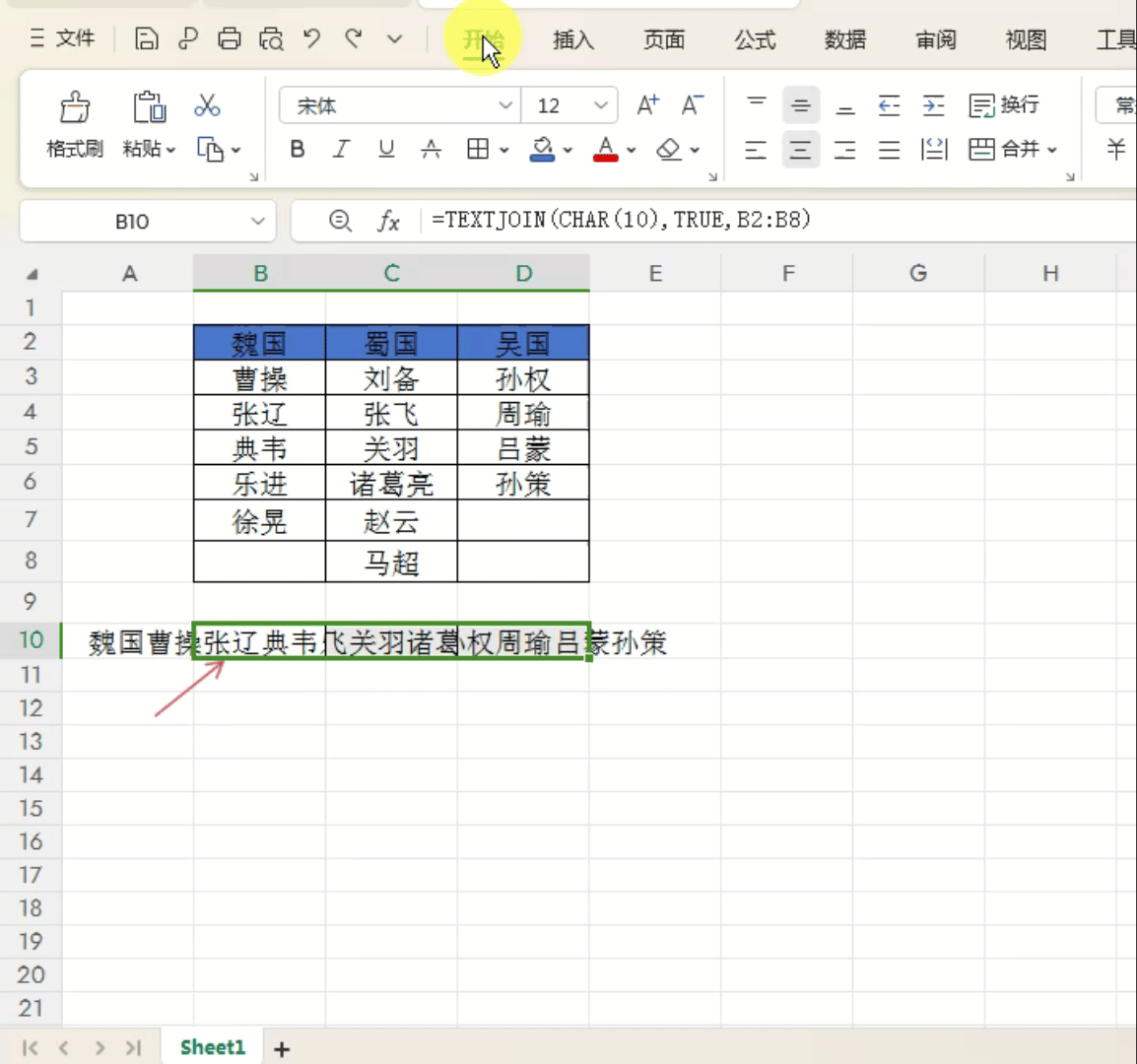
Task: Click cell containing 诸葛亮
Action: [391, 483]
